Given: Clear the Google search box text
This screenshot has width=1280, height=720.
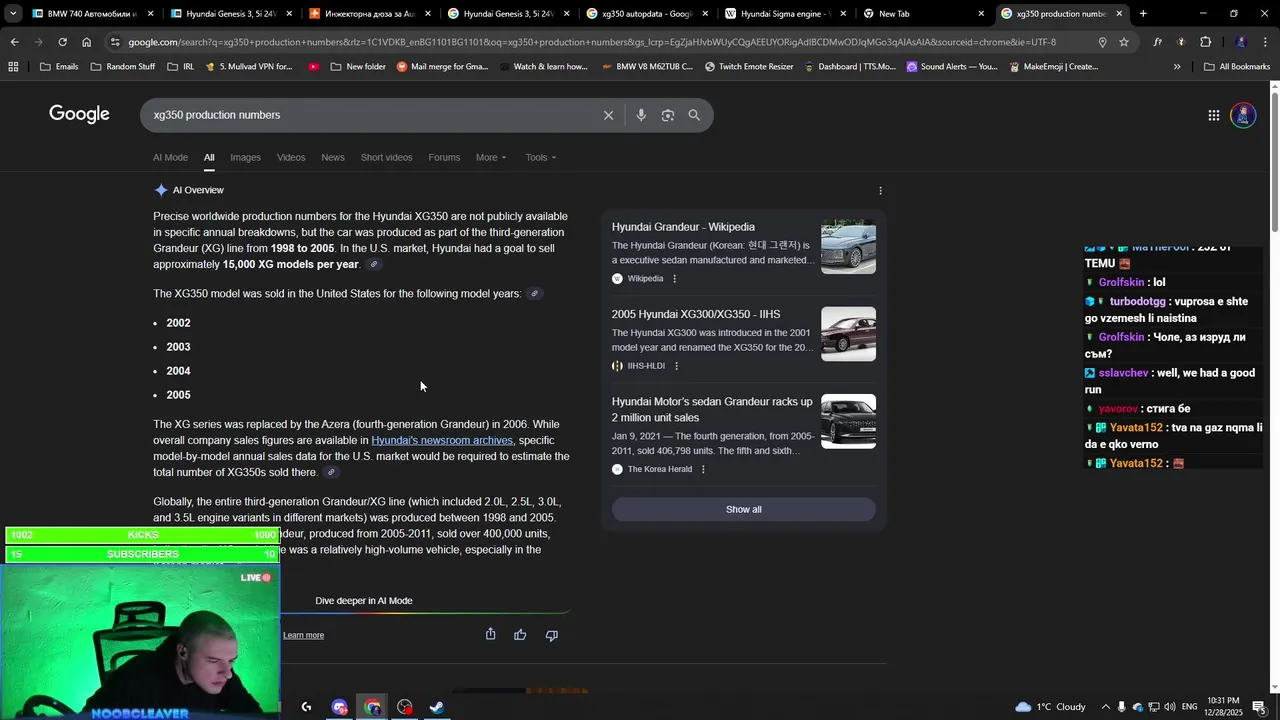Looking at the screenshot, I should click(608, 115).
